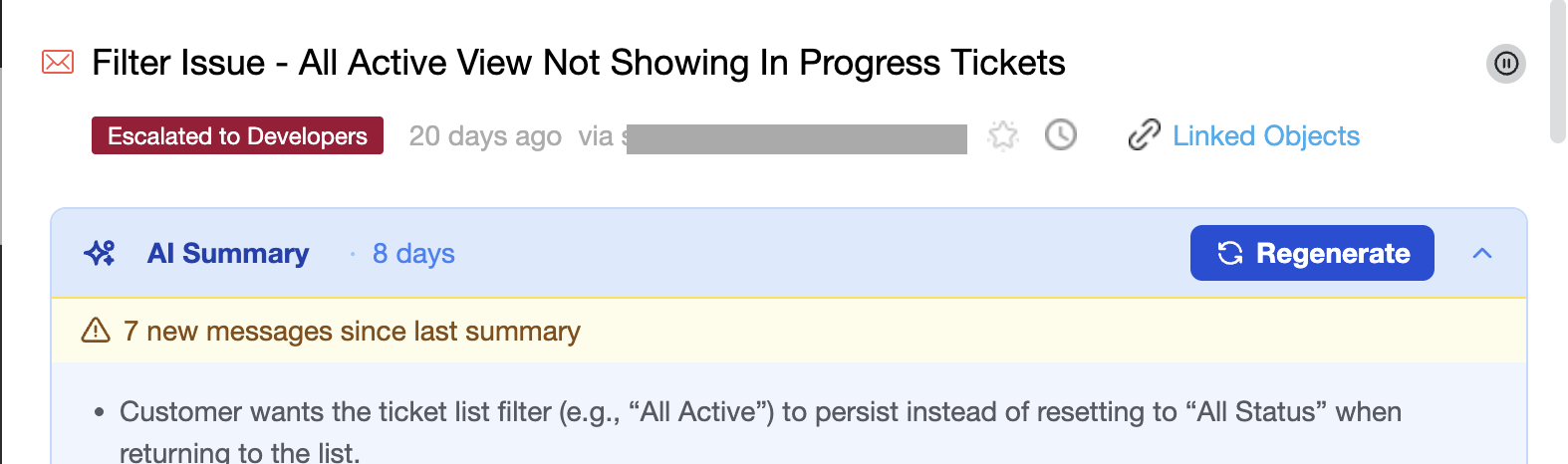The width and height of the screenshot is (1568, 464).
Task: Click the pause icon at top right
Action: [1506, 64]
